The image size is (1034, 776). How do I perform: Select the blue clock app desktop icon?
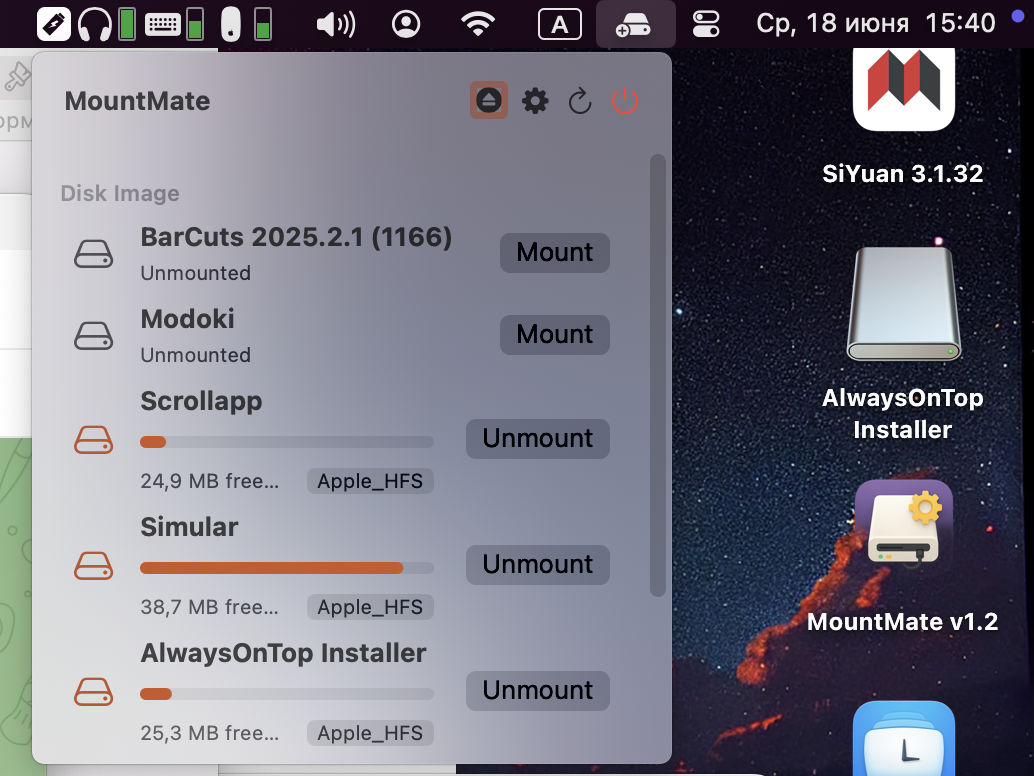click(x=903, y=738)
